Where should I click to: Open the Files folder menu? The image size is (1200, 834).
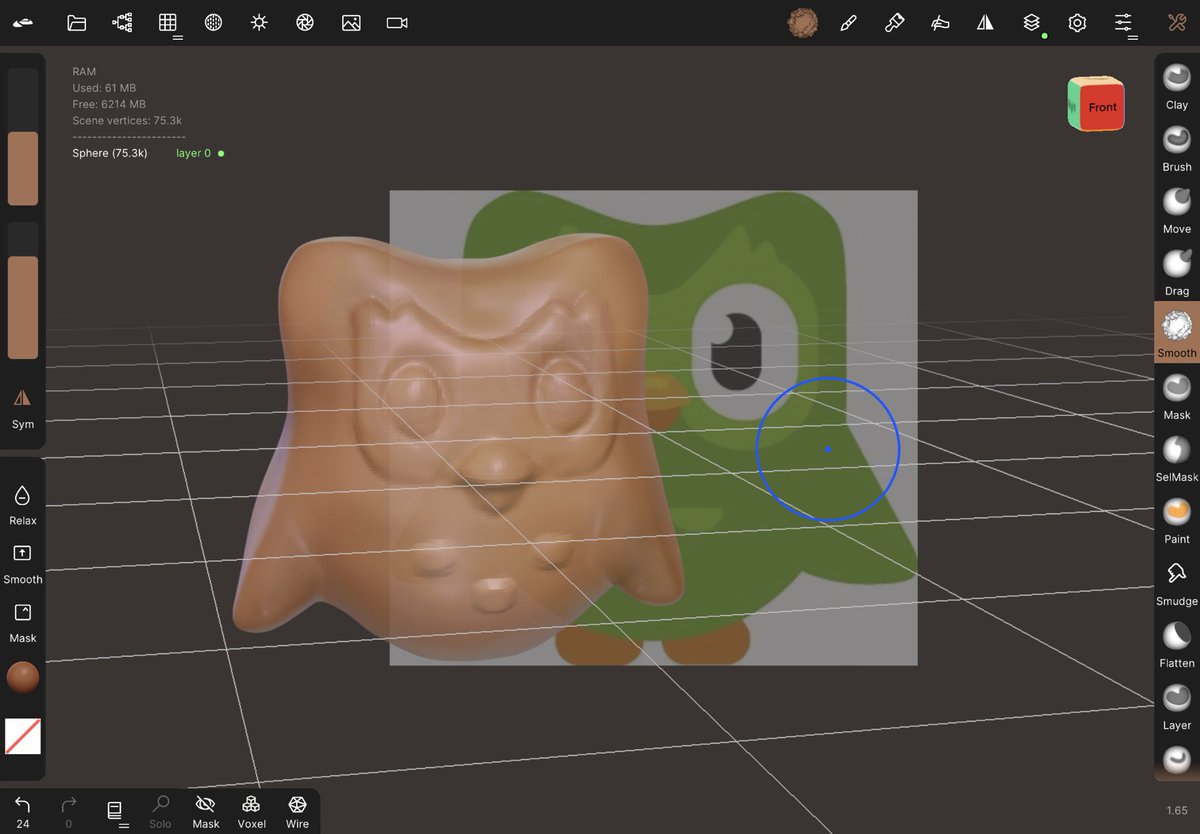point(76,22)
